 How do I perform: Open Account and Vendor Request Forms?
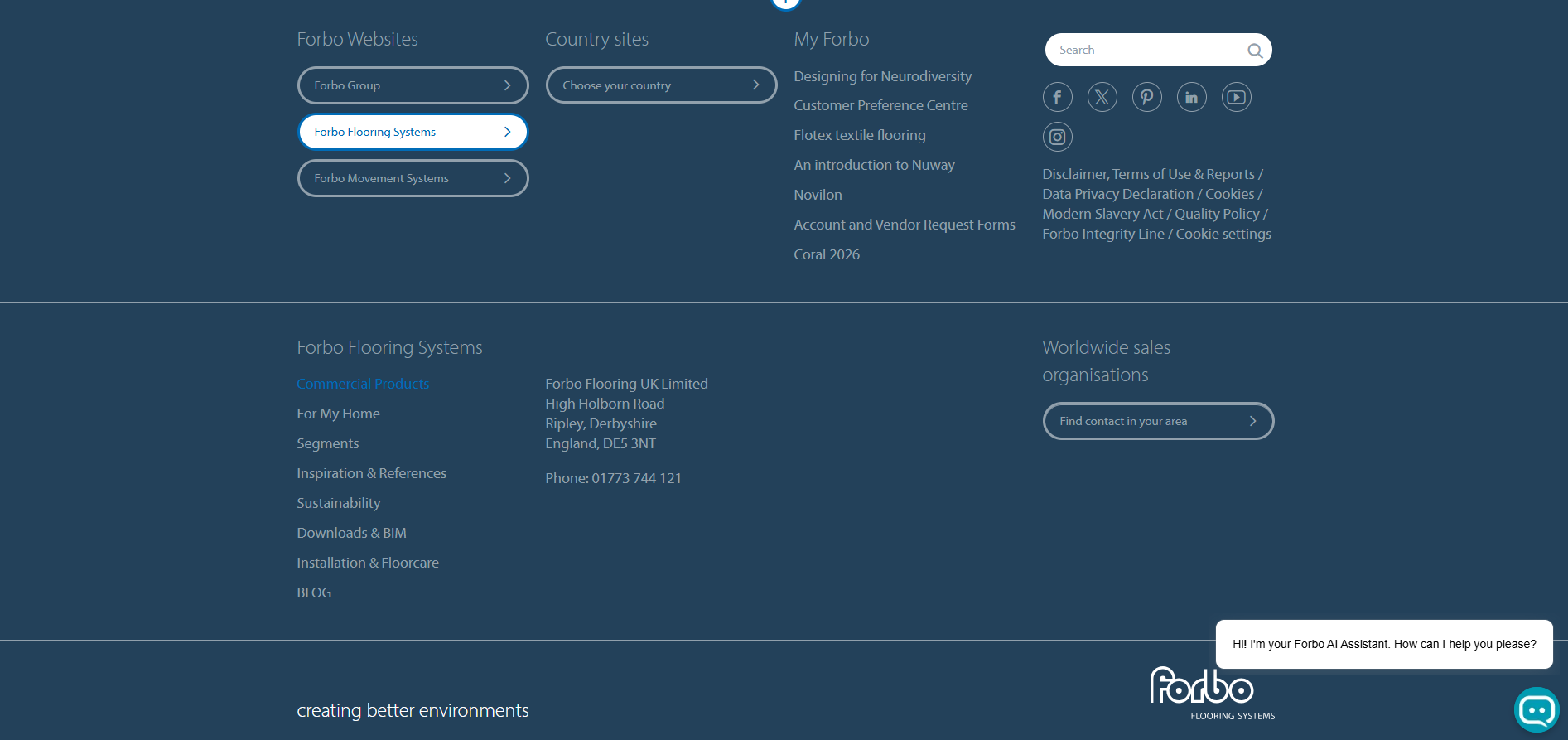(905, 225)
